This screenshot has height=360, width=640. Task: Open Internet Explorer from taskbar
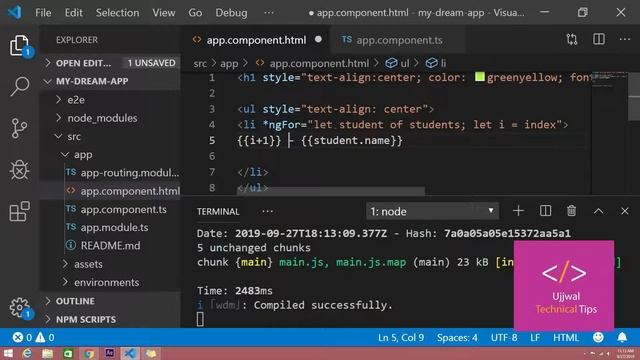(27, 353)
